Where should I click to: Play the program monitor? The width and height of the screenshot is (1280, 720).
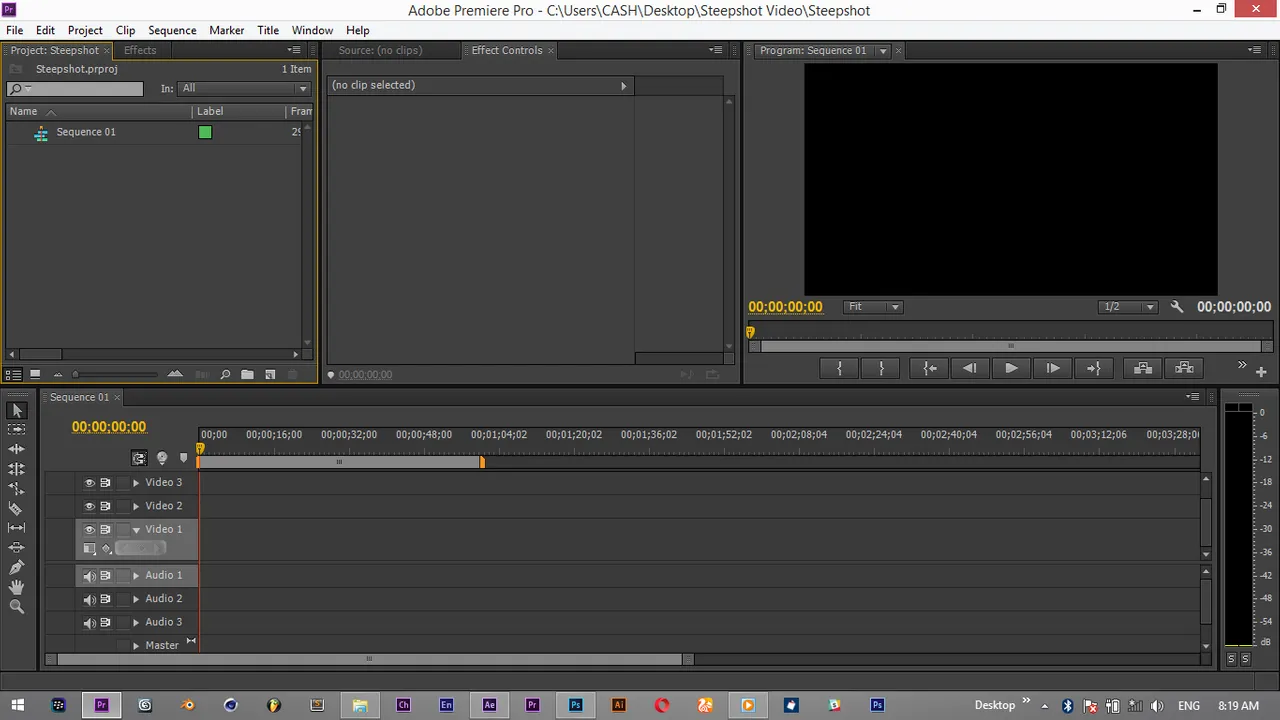pos(1011,368)
